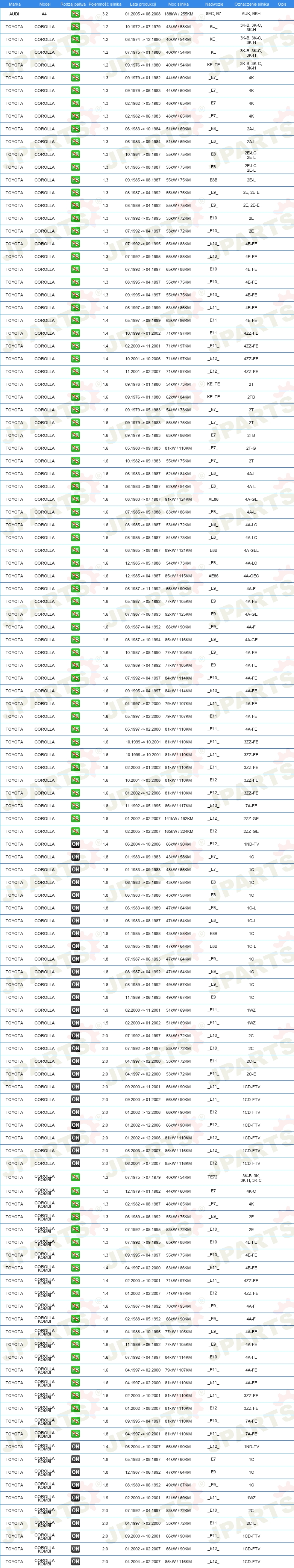The width and height of the screenshot is (294, 1568).
Task: Click petrol icon in Corolla 7A-FE 86kW row
Action: click(x=76, y=806)
